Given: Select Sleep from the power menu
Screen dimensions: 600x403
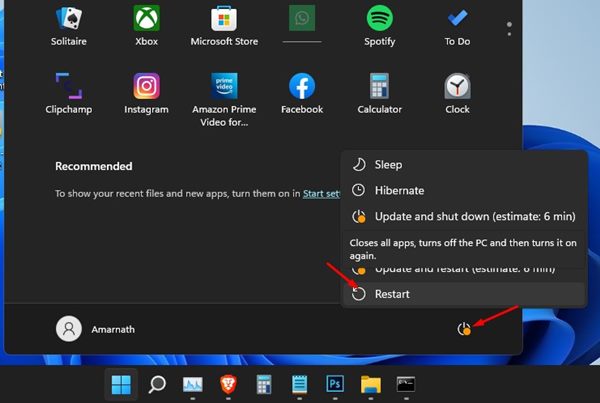Looking at the screenshot, I should (x=464, y=165).
